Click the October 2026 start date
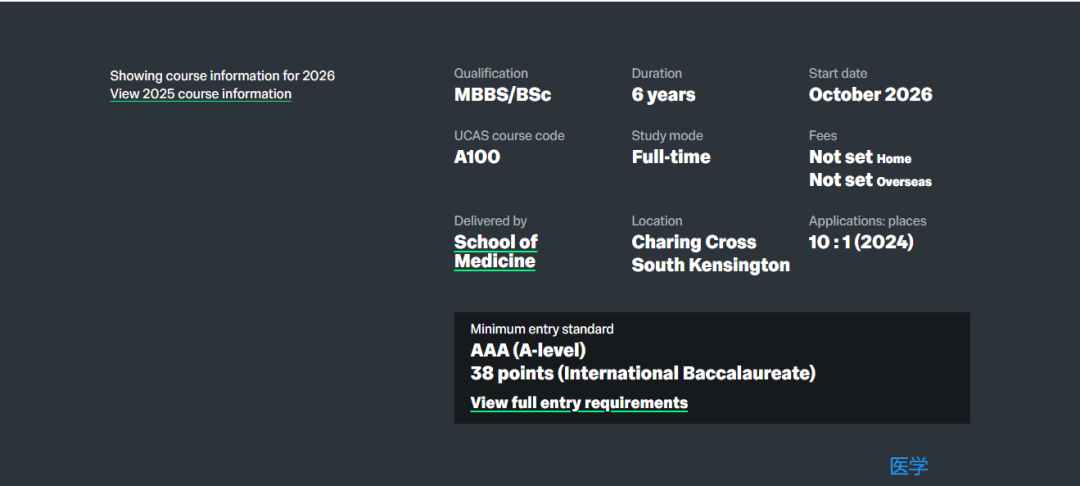The width and height of the screenshot is (1080, 486). (x=871, y=95)
